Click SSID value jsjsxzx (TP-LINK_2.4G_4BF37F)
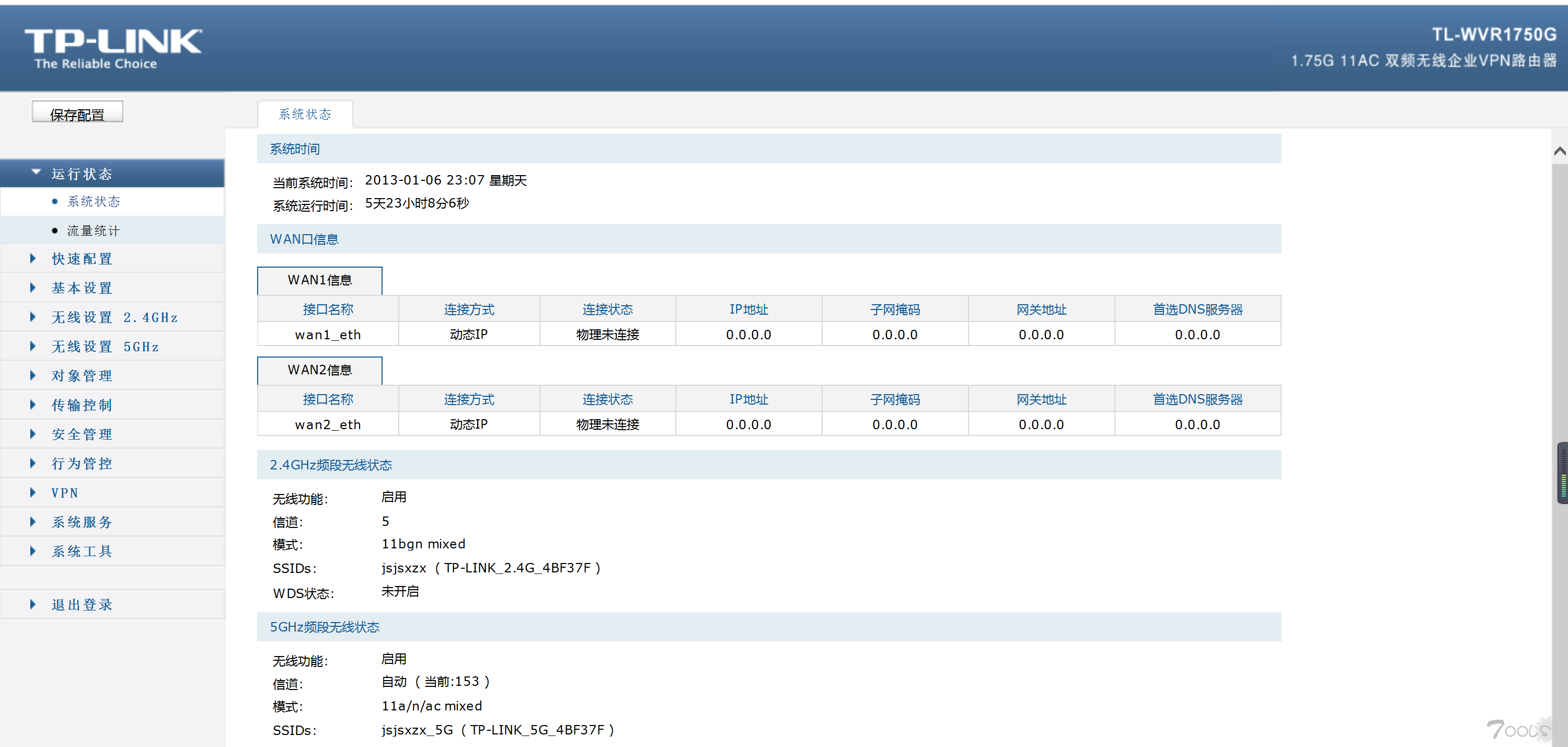This screenshot has width=1568, height=747. click(491, 567)
